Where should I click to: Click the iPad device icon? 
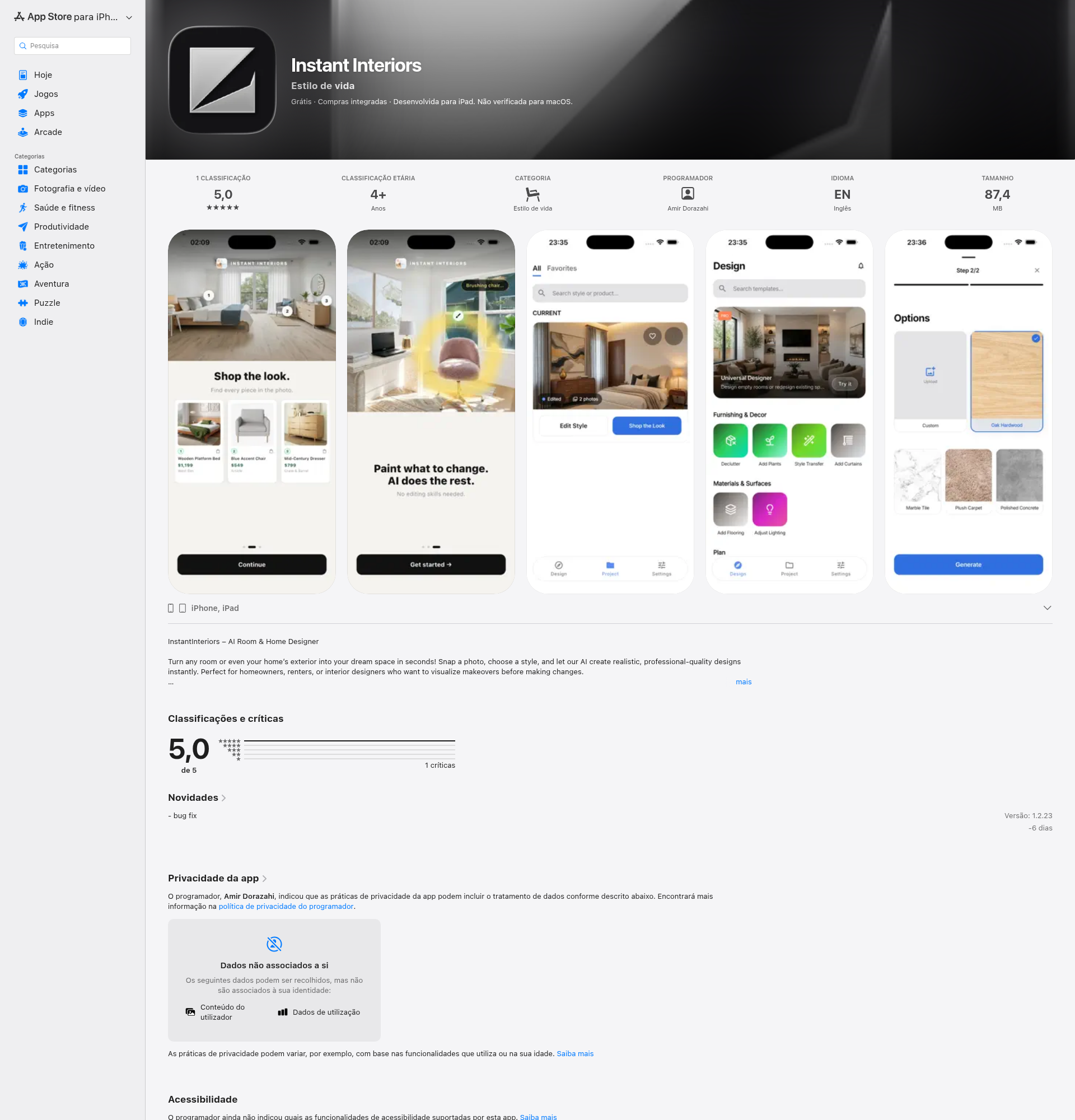(182, 608)
